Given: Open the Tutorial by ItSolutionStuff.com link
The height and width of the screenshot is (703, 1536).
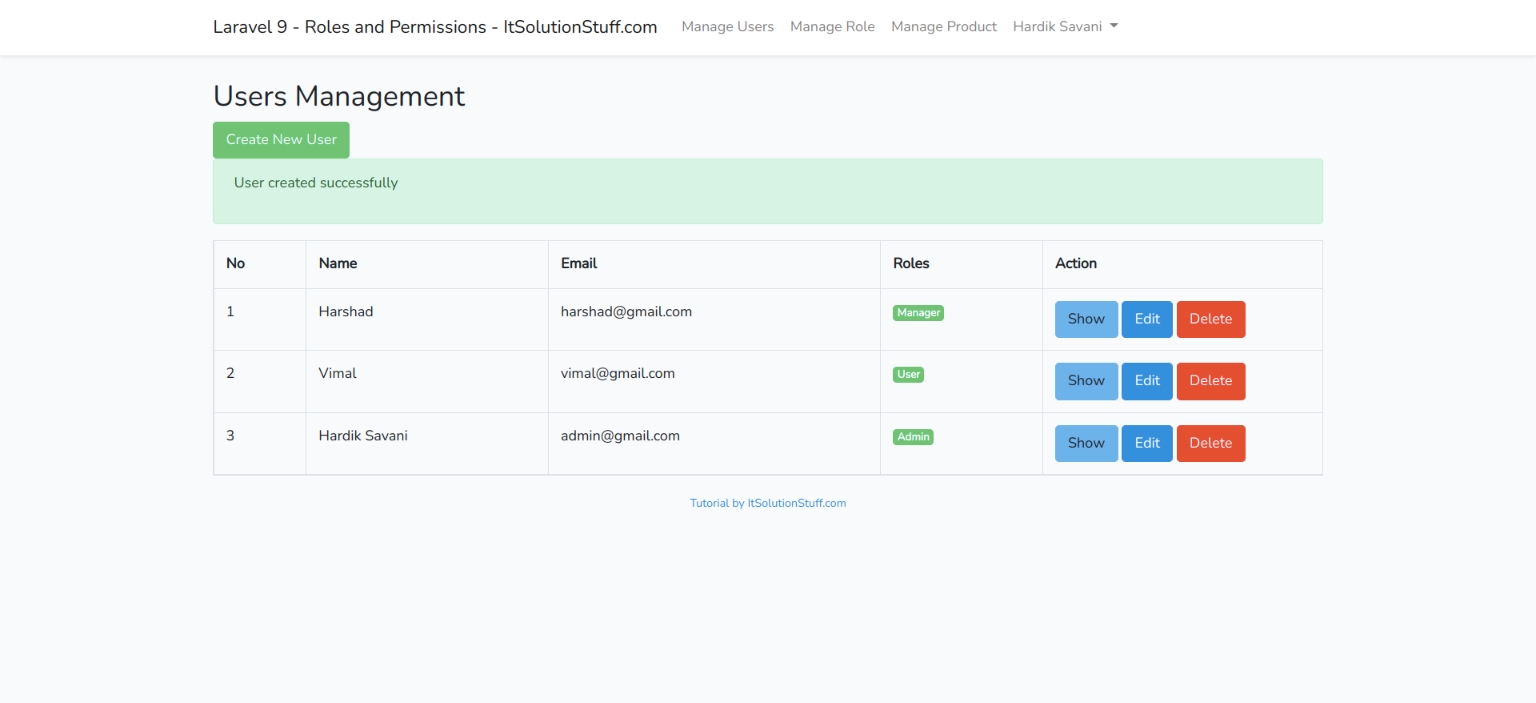Looking at the screenshot, I should [767, 503].
